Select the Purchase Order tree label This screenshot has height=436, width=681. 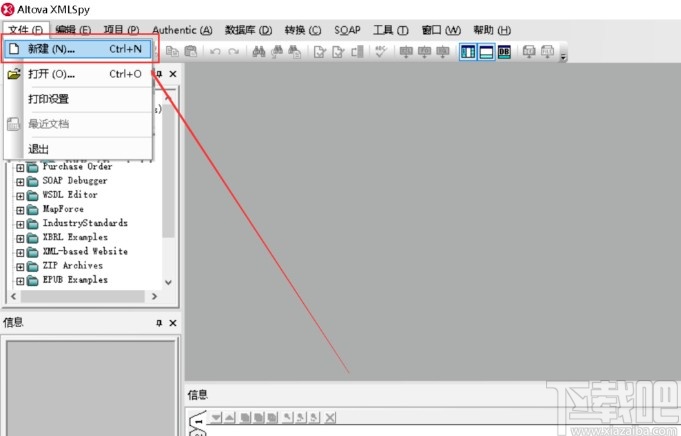click(77, 166)
